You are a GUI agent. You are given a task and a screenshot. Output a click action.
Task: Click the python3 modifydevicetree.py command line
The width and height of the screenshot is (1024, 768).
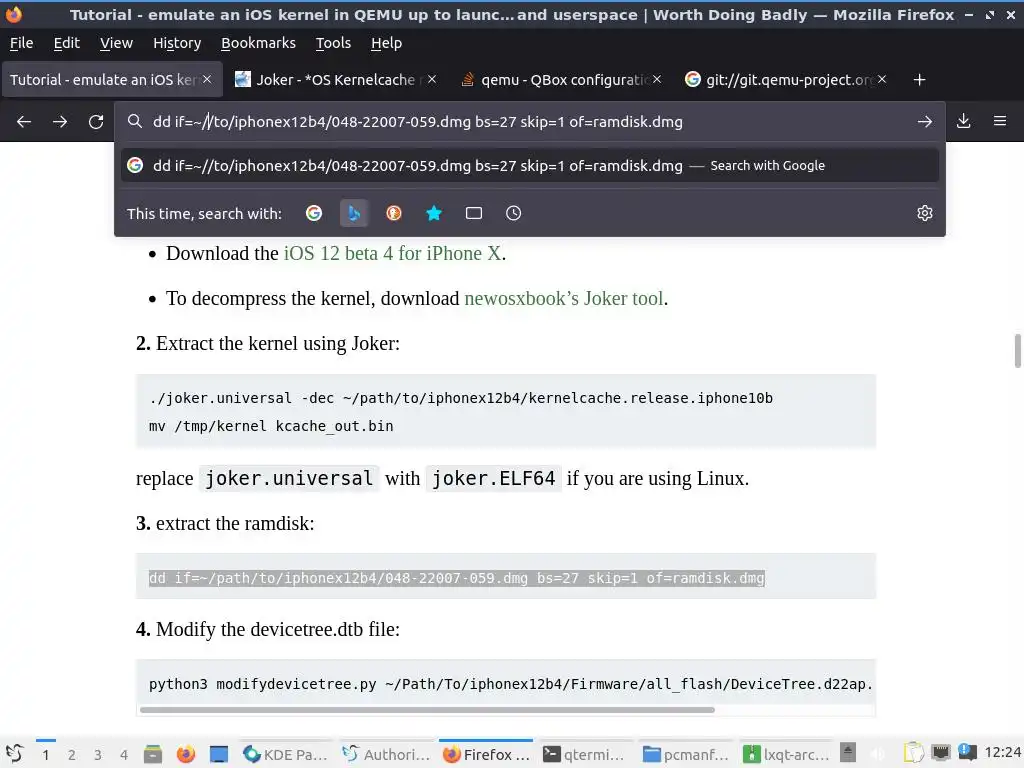pos(511,684)
